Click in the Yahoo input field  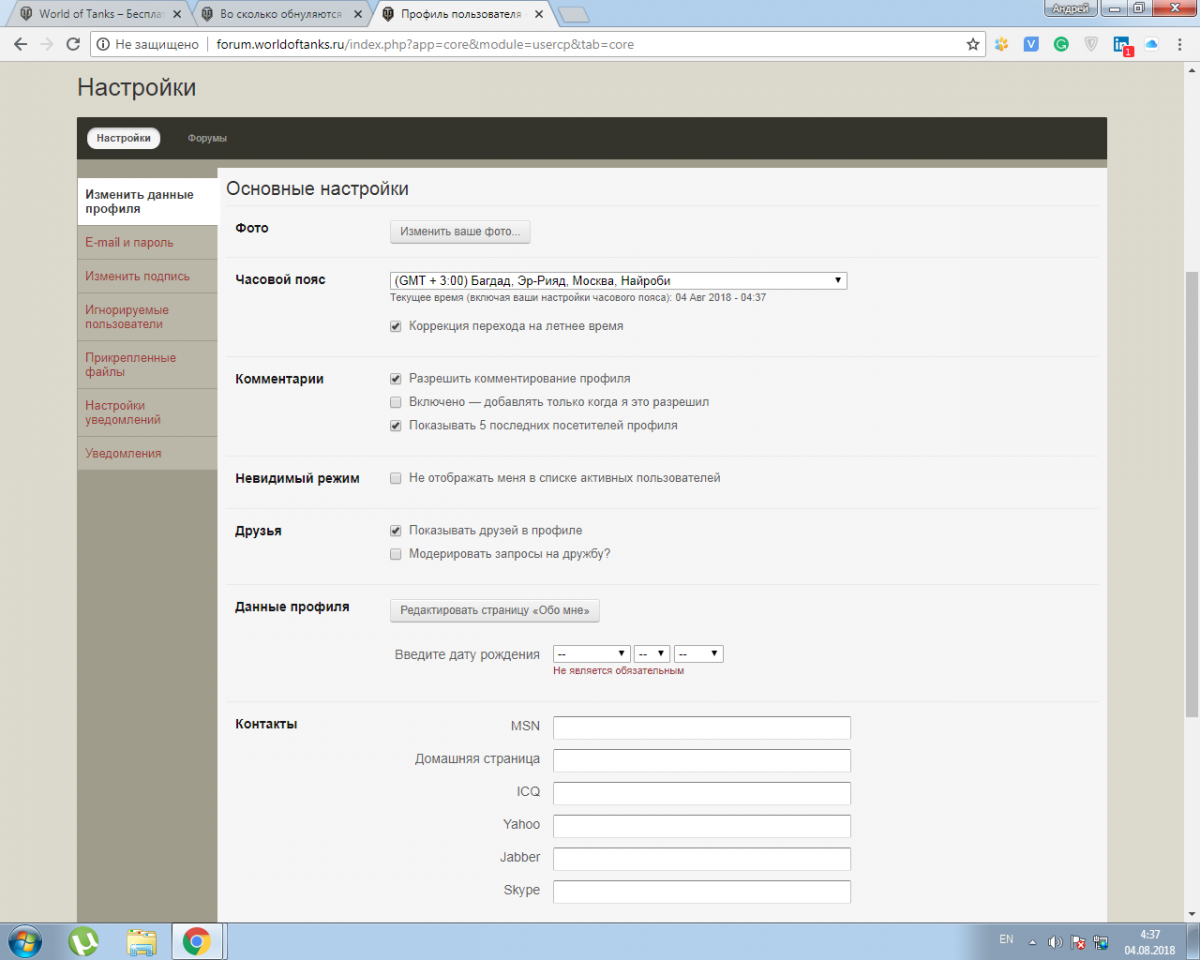pos(702,826)
